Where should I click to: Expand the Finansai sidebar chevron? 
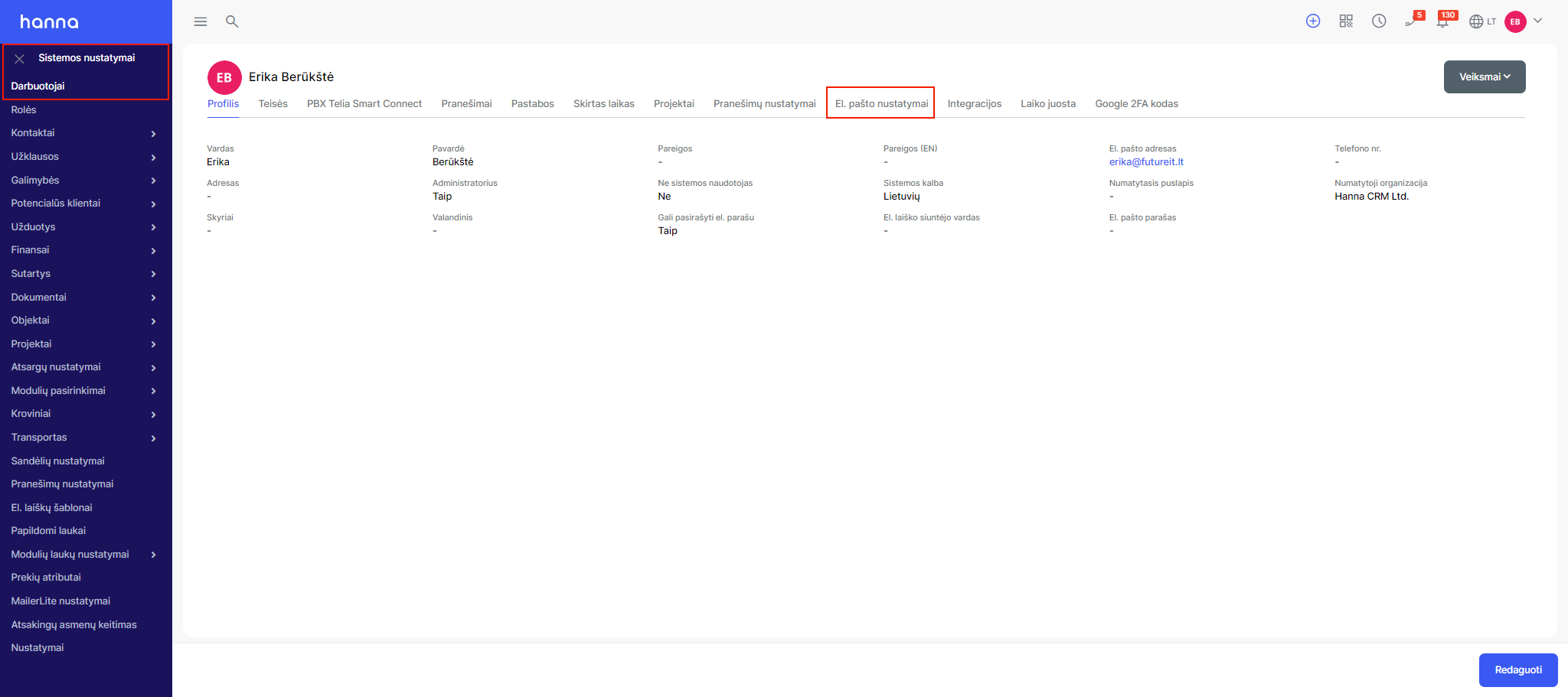tap(153, 251)
